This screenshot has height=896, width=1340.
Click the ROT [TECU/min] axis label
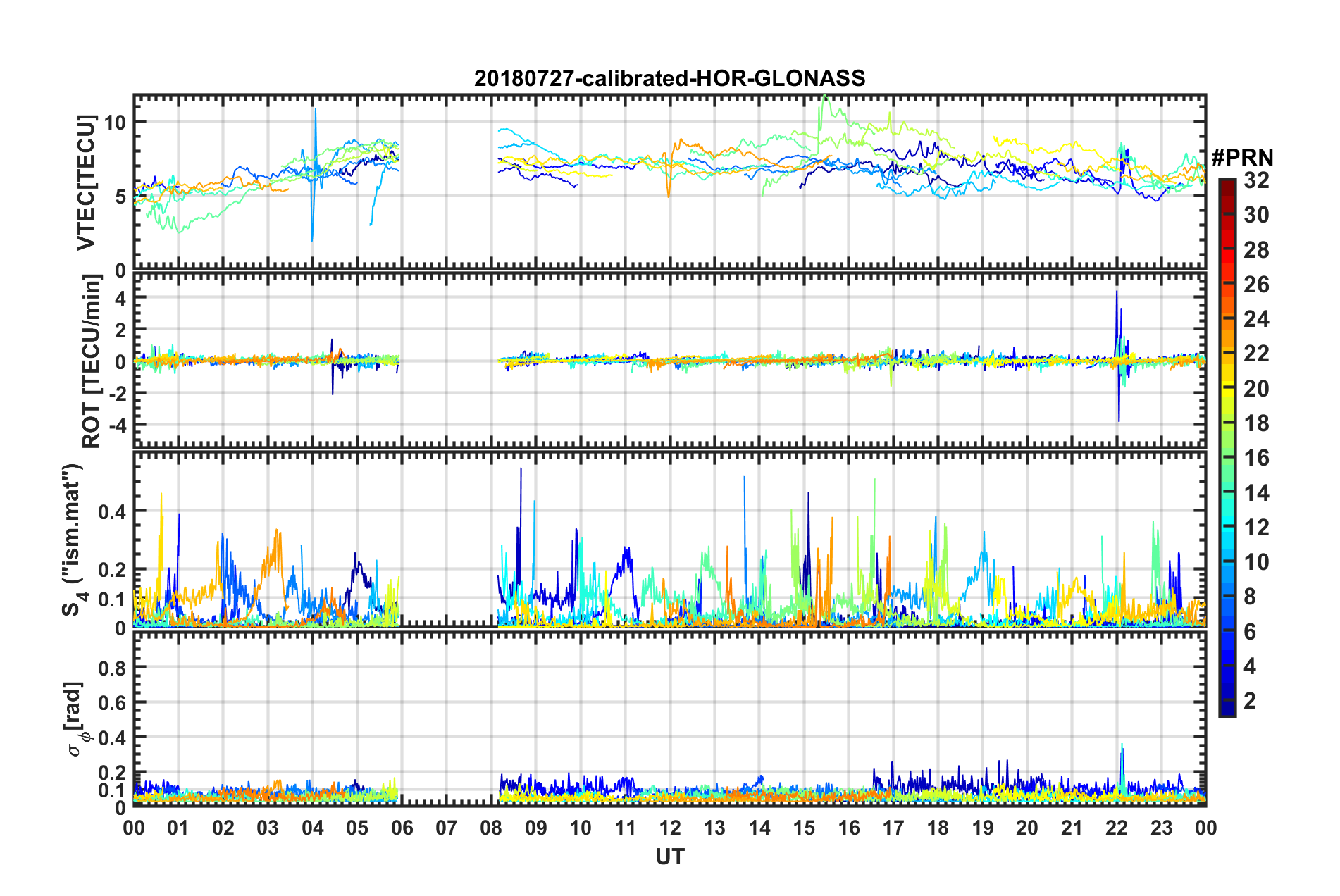click(92, 361)
